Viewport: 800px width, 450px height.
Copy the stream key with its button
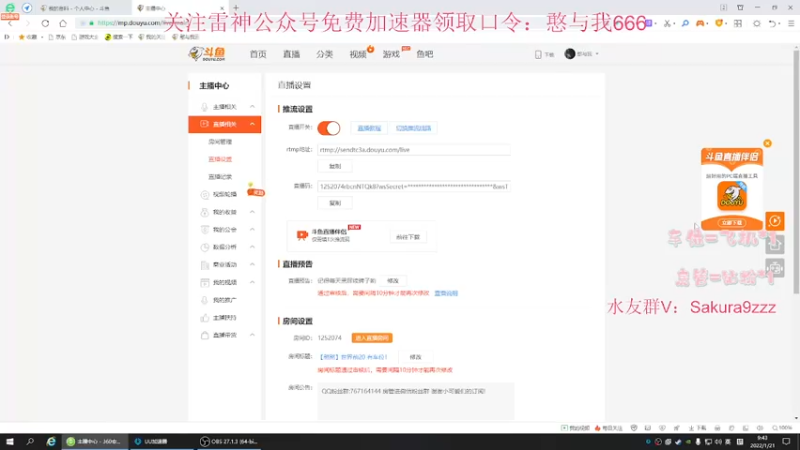(x=335, y=203)
